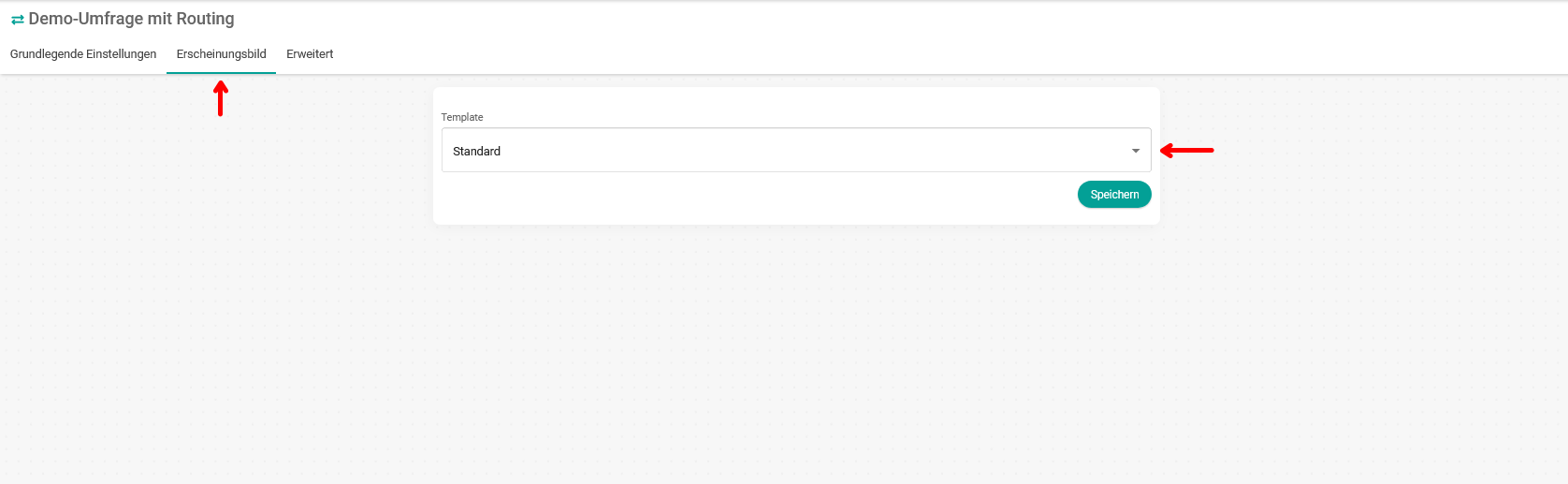Viewport: 1568px width, 484px height.
Task: Click the dotted gray background below the card
Action: [795, 356]
